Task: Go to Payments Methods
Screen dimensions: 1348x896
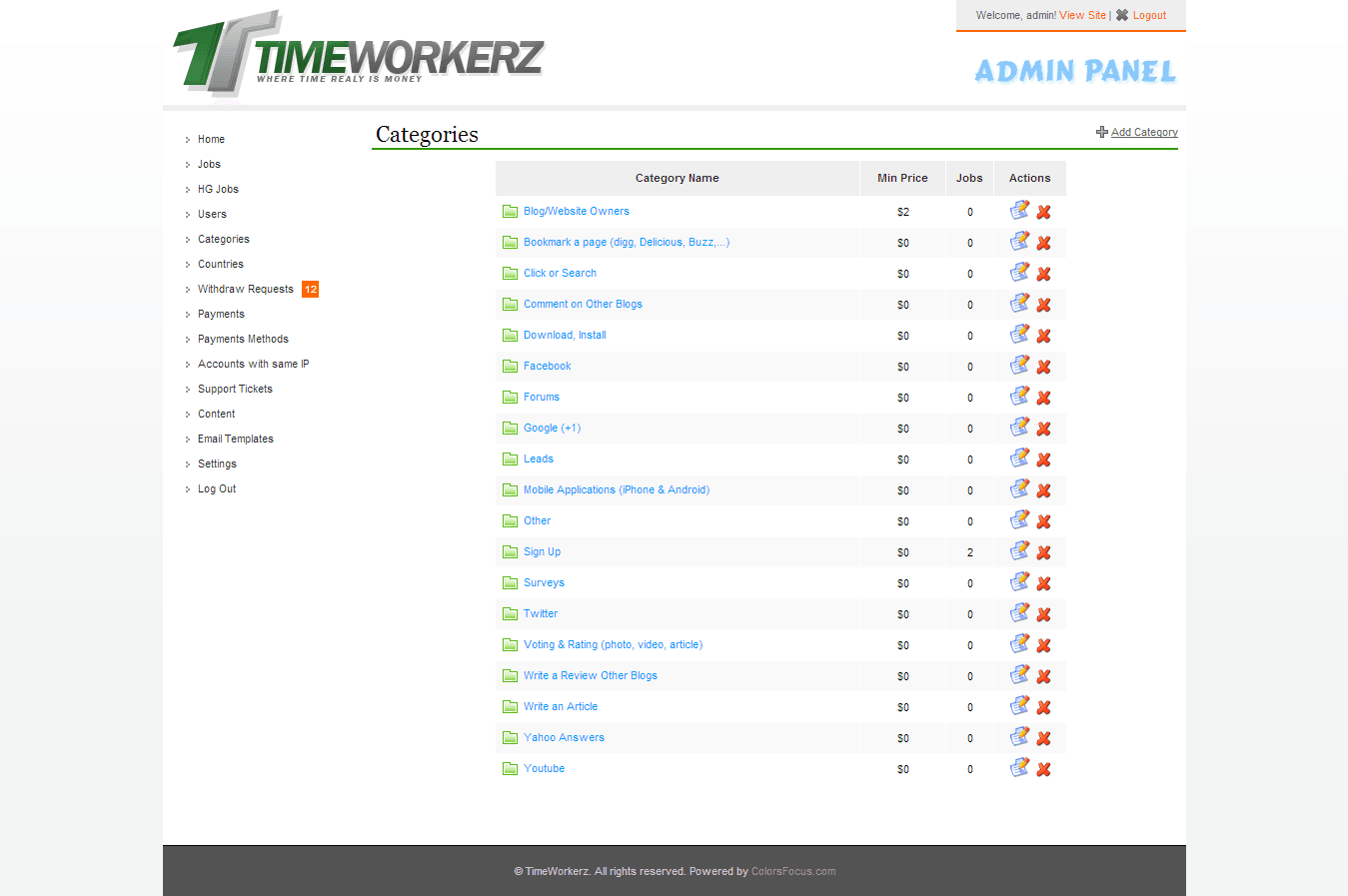Action: (243, 340)
